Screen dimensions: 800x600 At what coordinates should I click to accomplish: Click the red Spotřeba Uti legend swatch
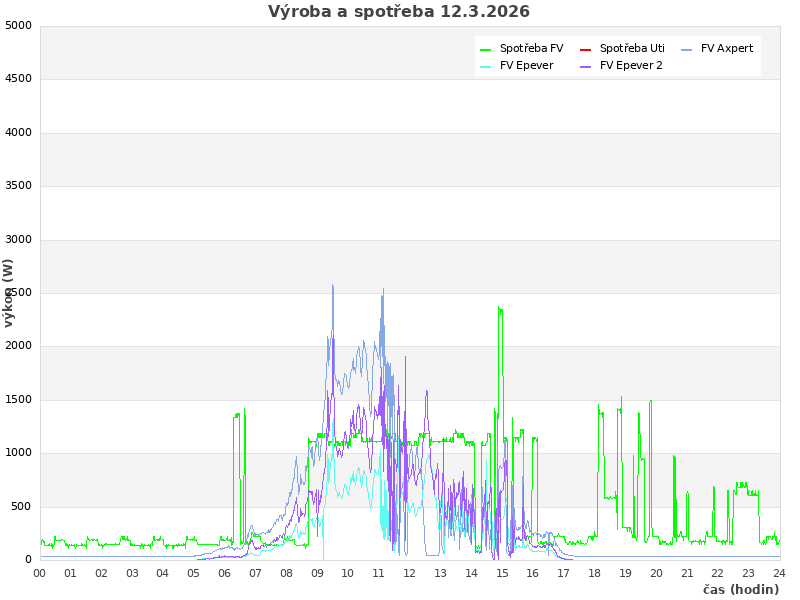point(586,49)
